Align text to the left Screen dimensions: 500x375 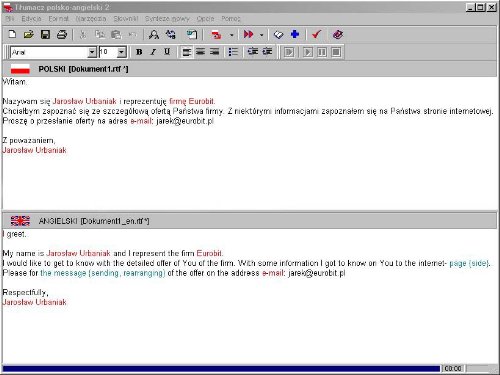186,52
